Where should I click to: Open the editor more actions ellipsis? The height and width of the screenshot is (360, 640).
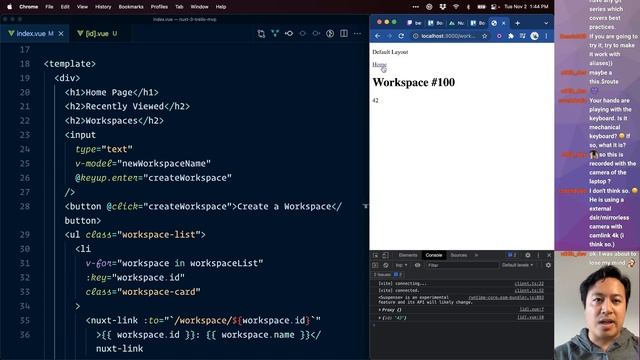[358, 33]
